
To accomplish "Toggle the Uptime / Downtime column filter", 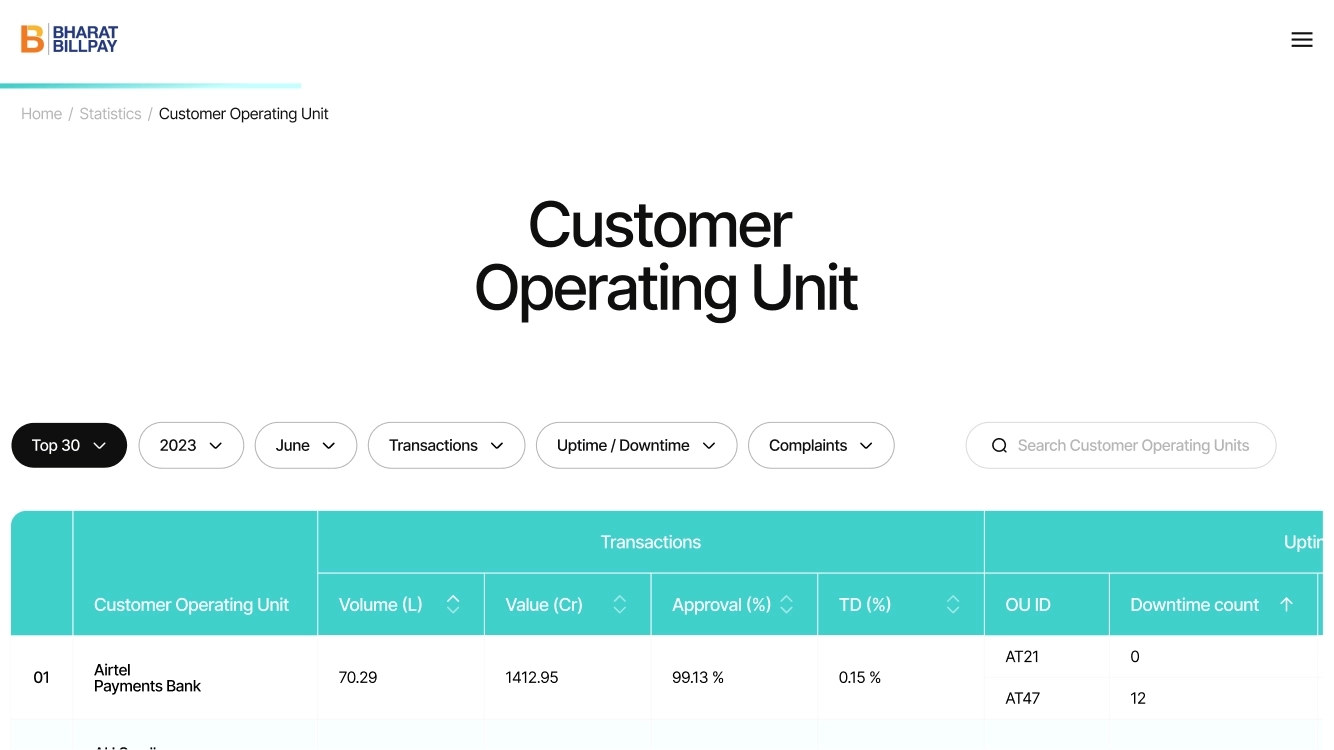I will (636, 445).
